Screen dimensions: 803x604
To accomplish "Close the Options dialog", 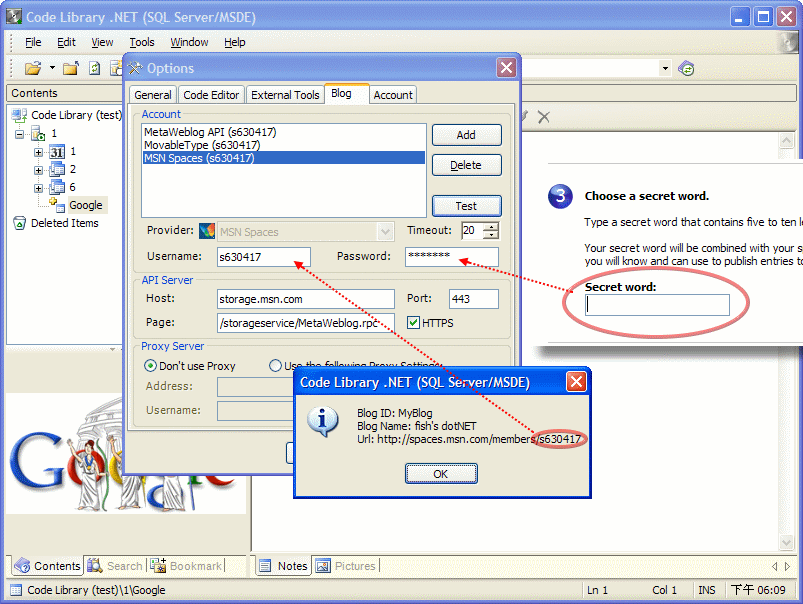I will coord(506,68).
